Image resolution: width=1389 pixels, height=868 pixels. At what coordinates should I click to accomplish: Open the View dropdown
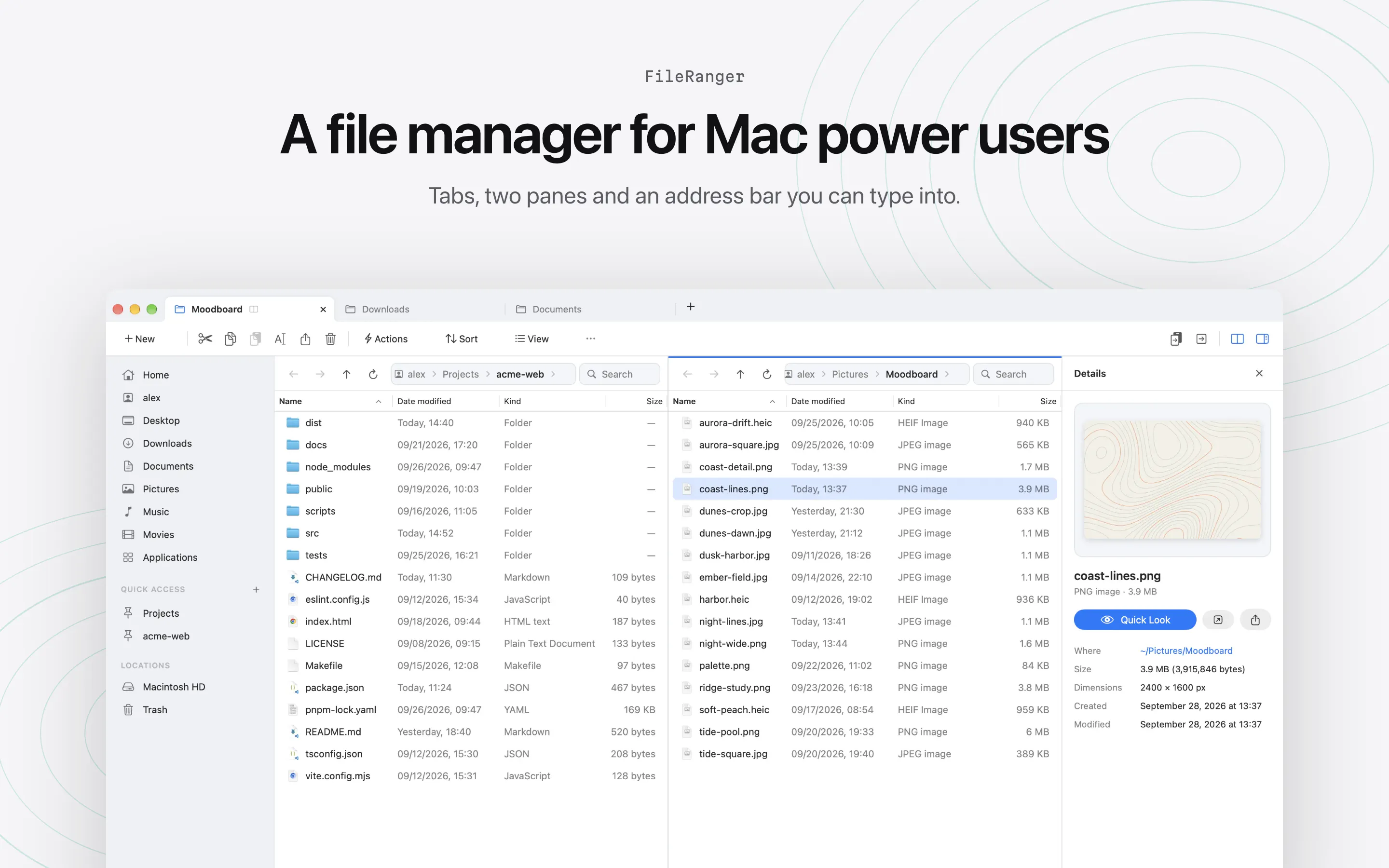click(x=532, y=339)
